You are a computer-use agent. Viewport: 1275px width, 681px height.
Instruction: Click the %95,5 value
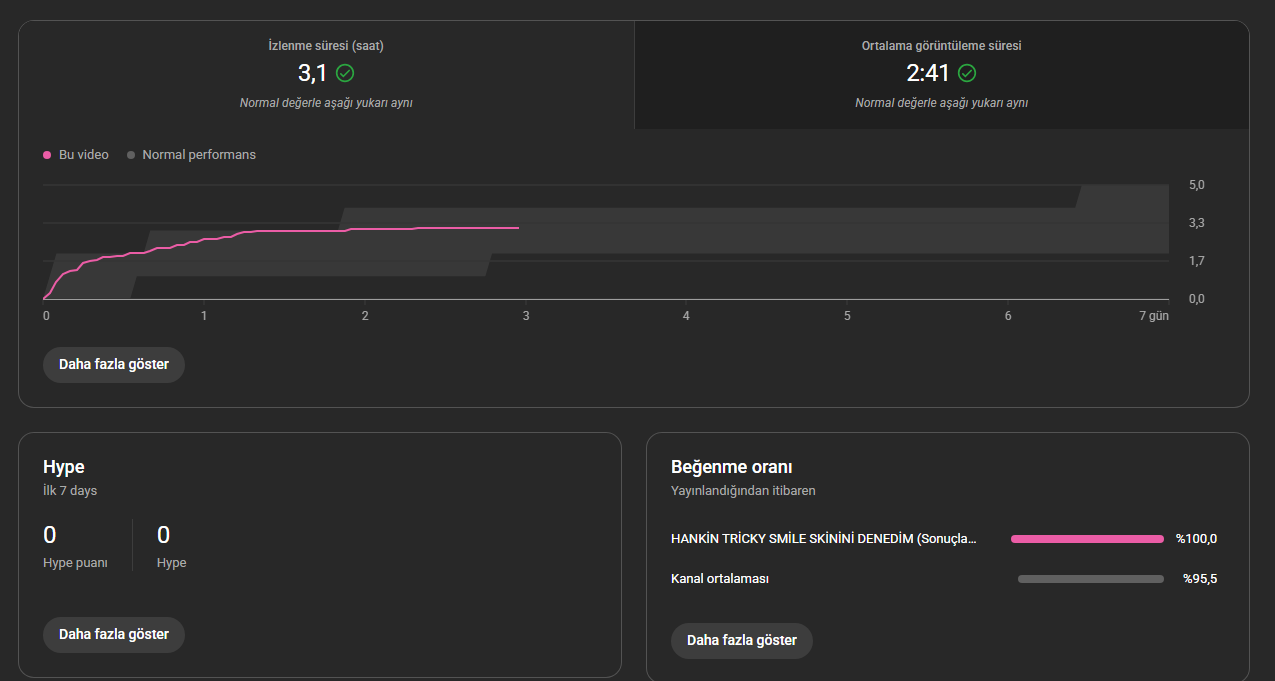pos(1200,579)
